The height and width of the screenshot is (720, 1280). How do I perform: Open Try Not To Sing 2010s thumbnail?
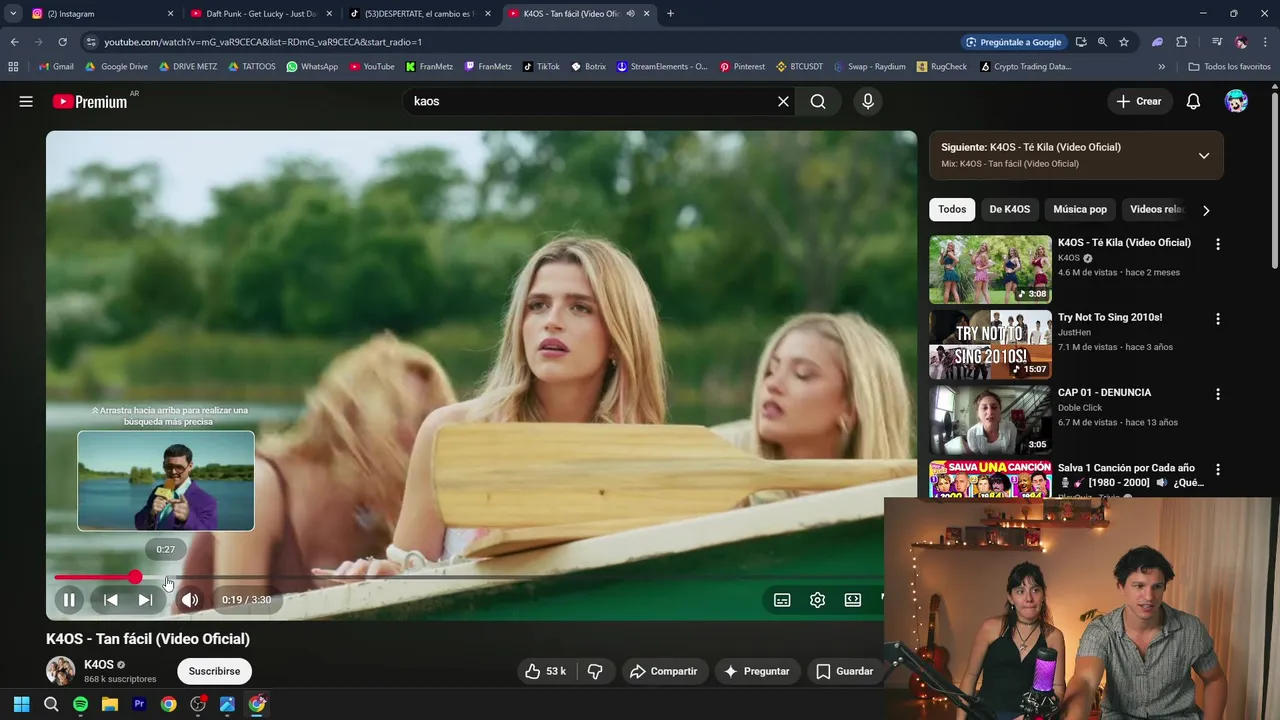990,344
